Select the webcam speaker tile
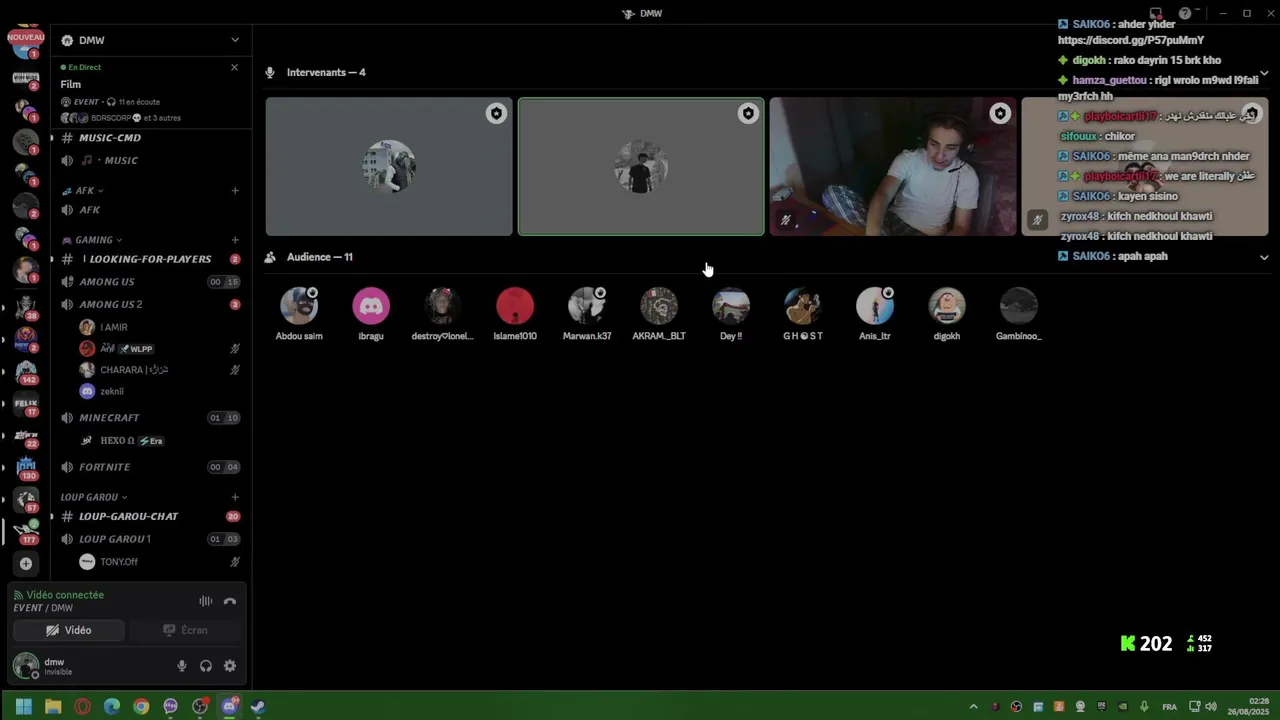Image resolution: width=1280 pixels, height=720 pixels. [x=893, y=167]
